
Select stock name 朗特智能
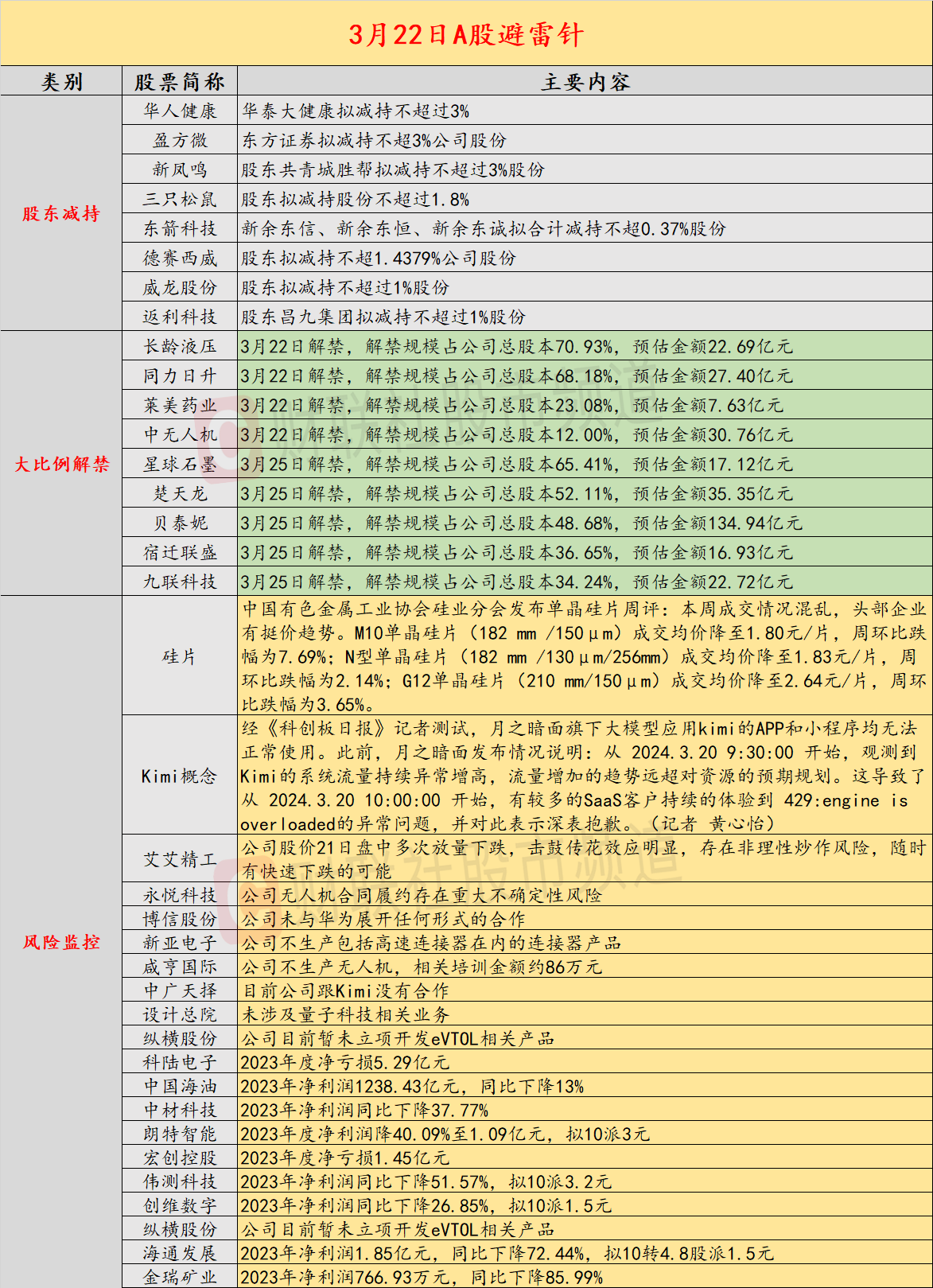180,1134
